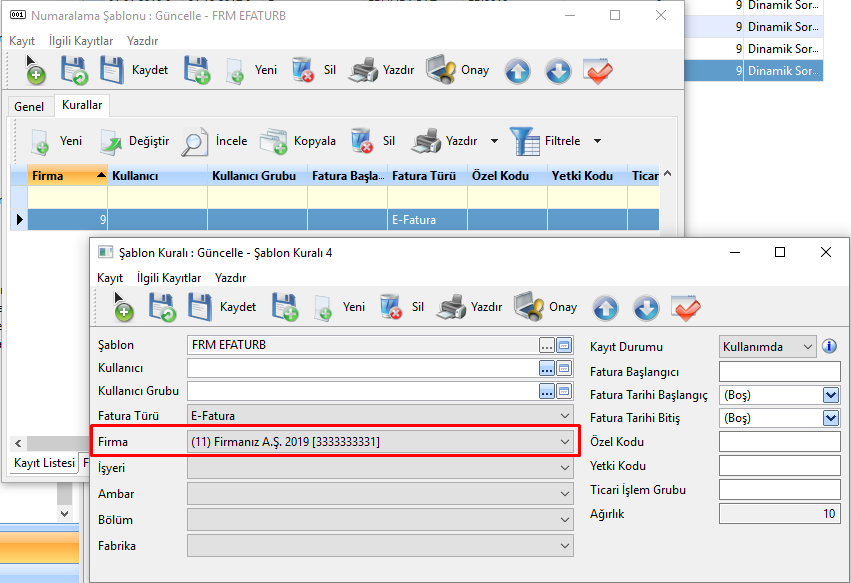Click the Kullanıcı lookup (...) button
Viewport: 851px width, 583px height.
pos(547,368)
